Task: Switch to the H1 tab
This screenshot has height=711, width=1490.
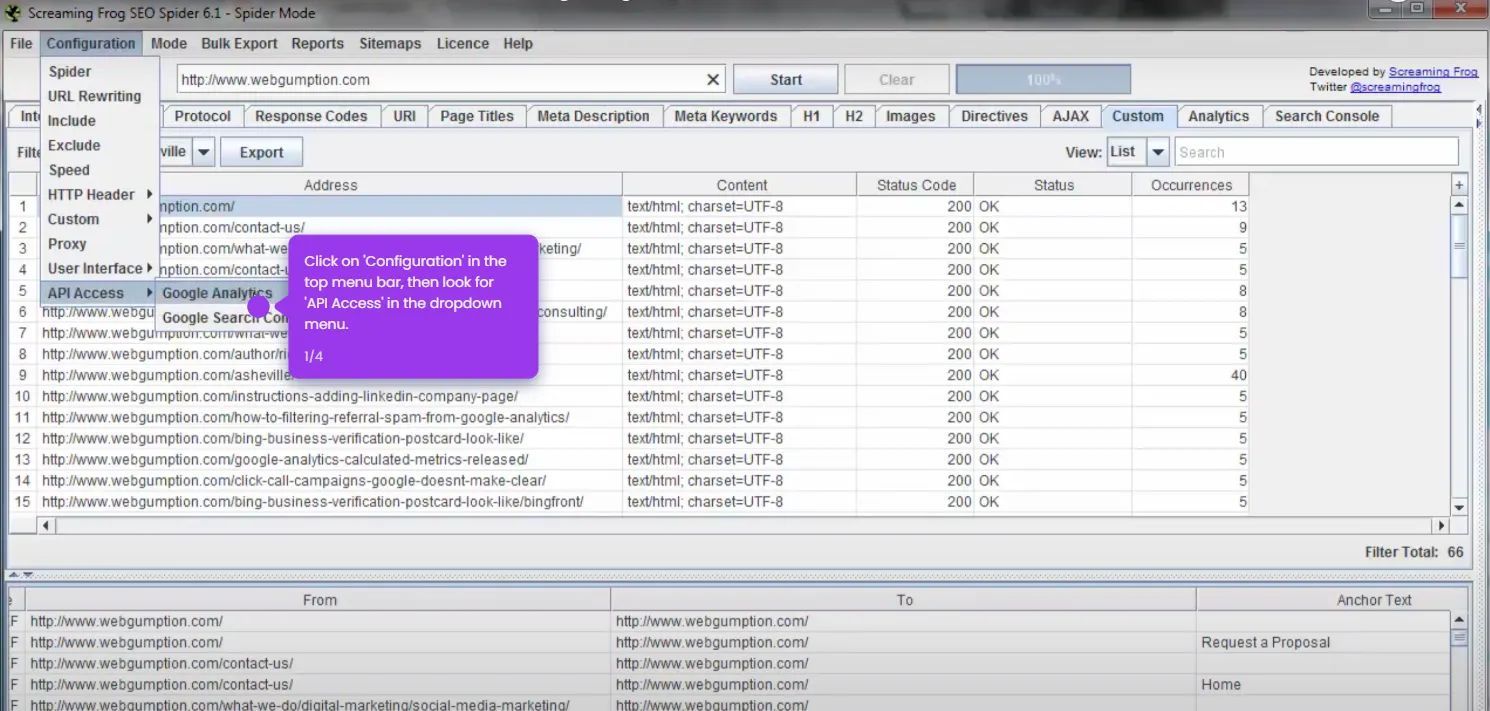Action: 811,116
